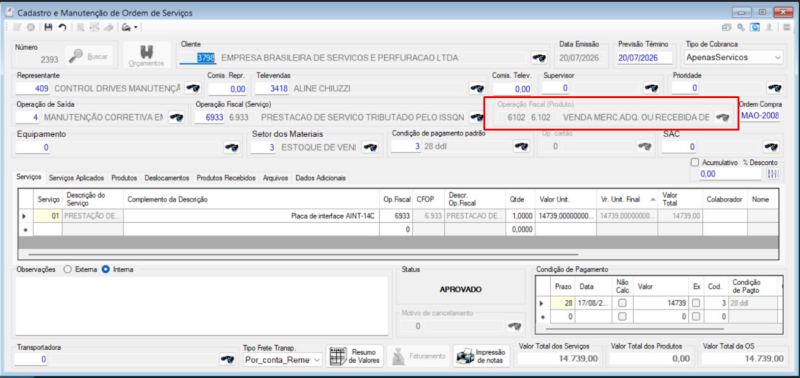Click the save floppy disk toolbar icon
The image size is (800, 378).
[x=48, y=27]
